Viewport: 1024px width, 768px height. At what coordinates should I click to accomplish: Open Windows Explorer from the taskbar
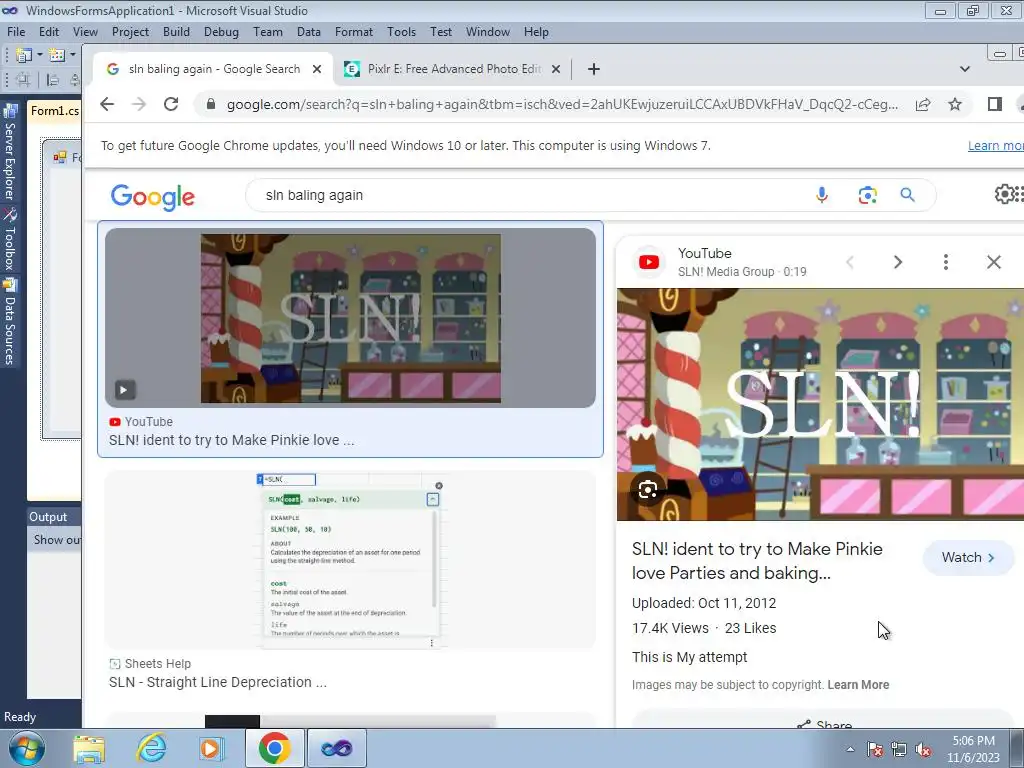(89, 748)
